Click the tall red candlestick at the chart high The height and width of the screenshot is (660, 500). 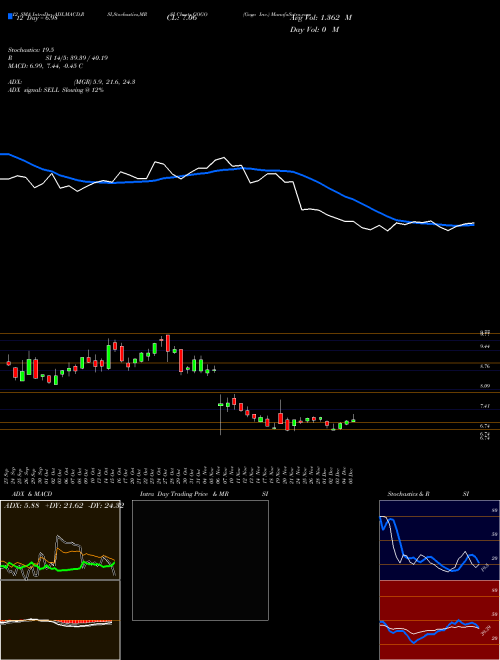click(x=168, y=348)
